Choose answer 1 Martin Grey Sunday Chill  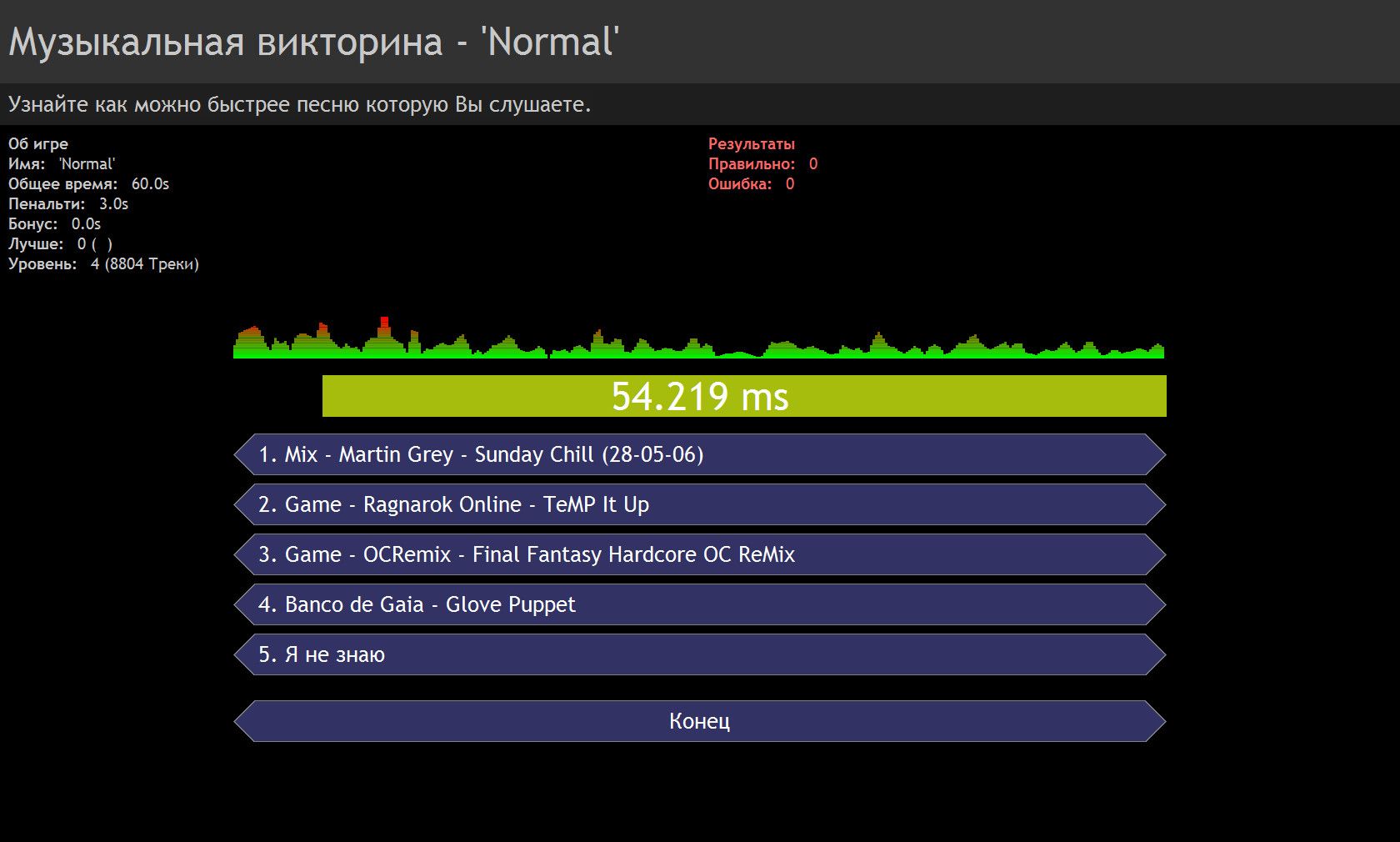699,454
